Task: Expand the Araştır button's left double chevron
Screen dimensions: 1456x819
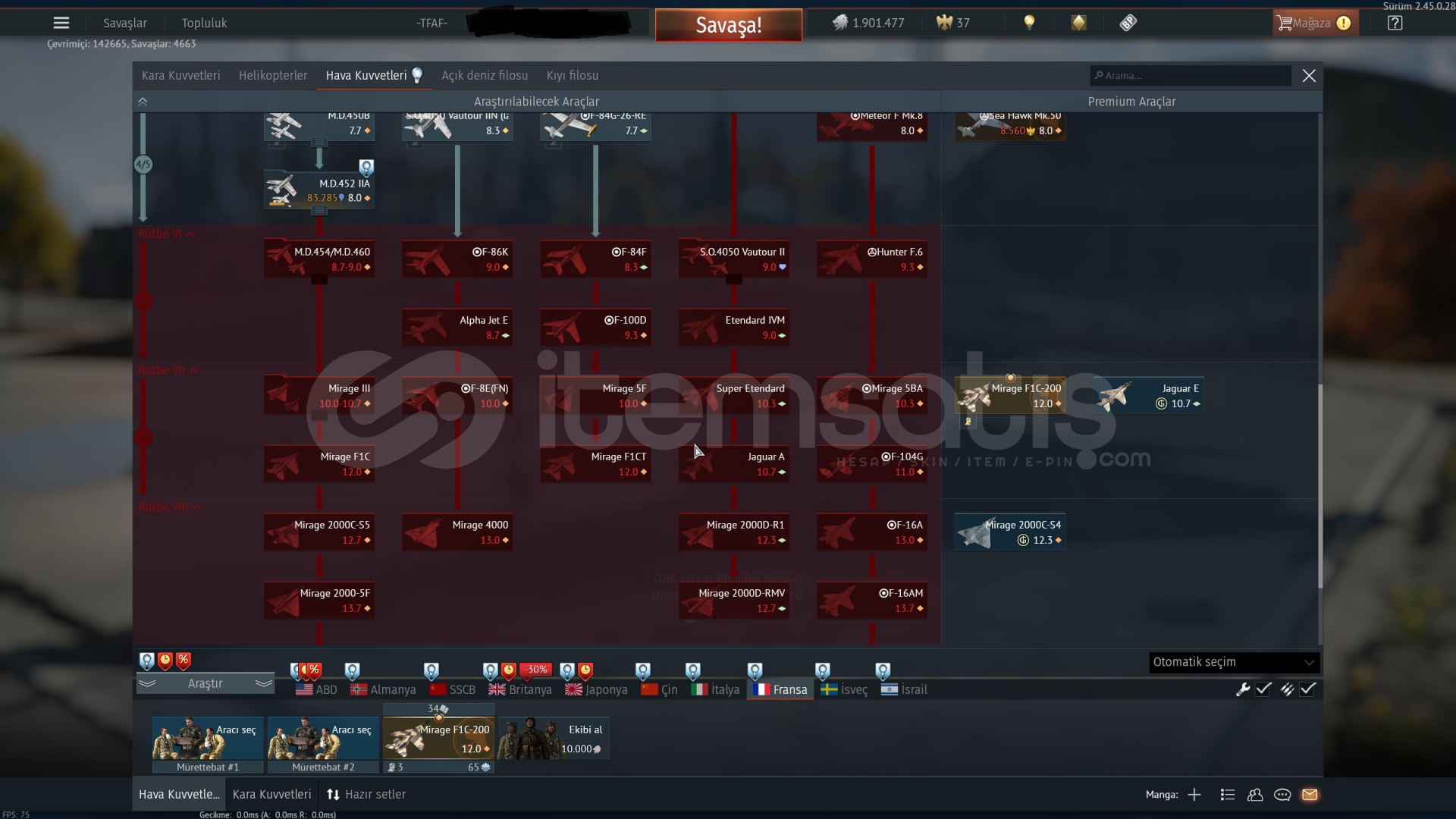Action: [147, 683]
